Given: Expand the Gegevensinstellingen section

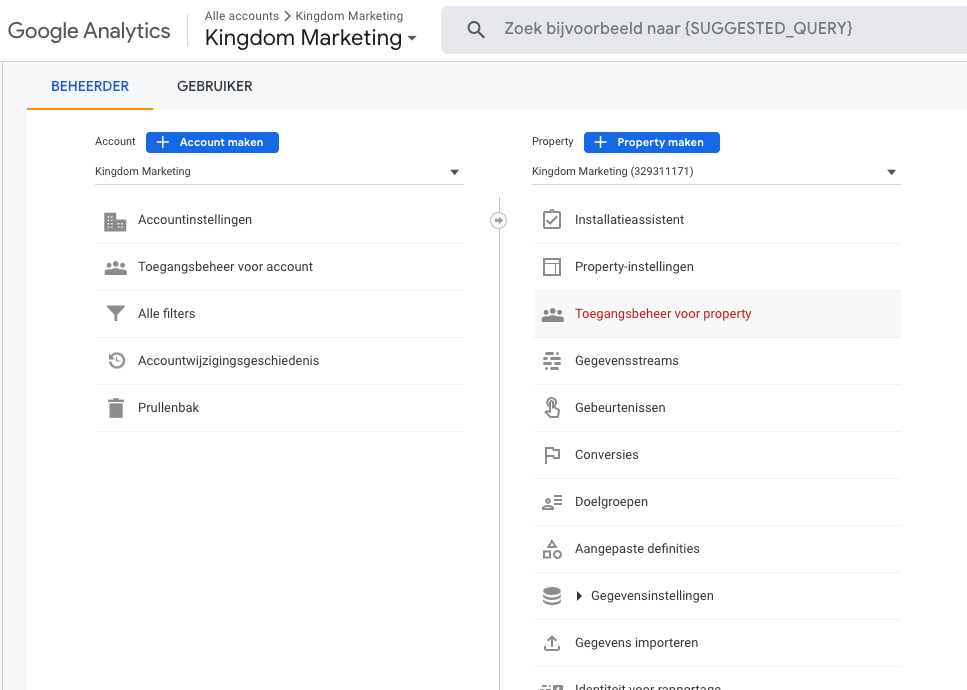Looking at the screenshot, I should [578, 595].
